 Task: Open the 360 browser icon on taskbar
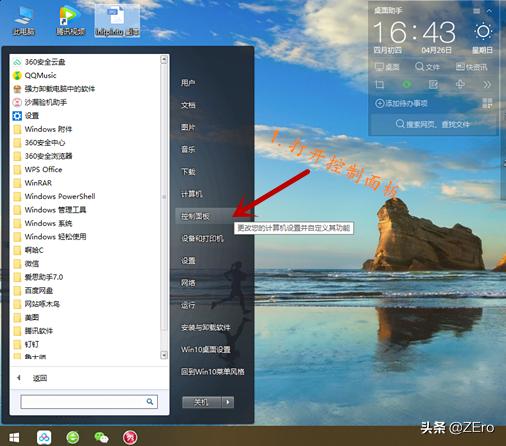tap(73, 437)
